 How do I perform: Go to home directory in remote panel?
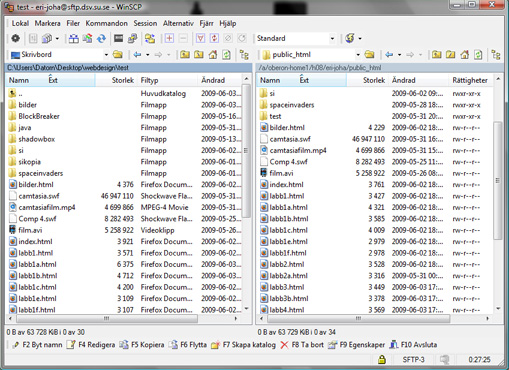click(464, 54)
